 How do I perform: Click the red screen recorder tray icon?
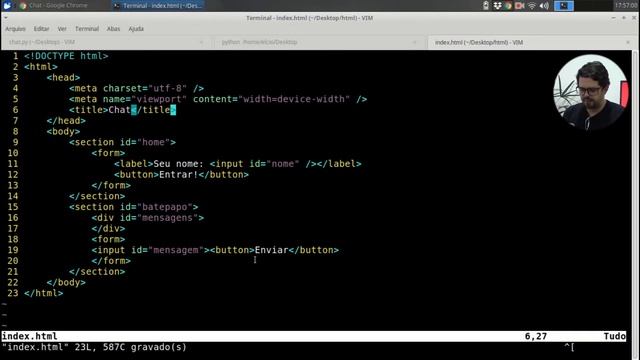pos(520,5)
